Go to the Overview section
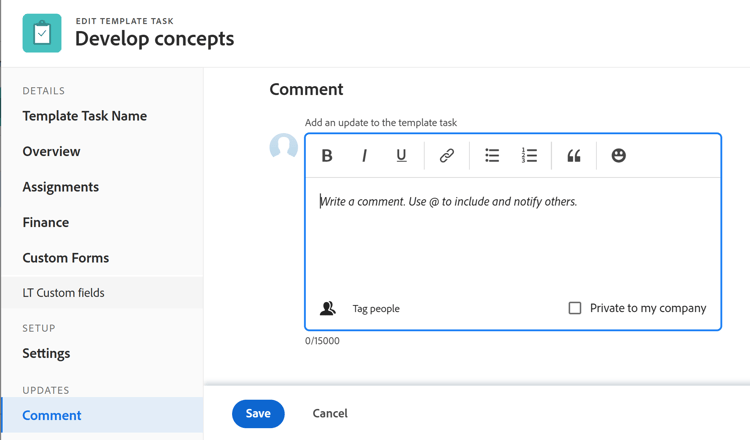750x440 pixels. click(x=52, y=152)
